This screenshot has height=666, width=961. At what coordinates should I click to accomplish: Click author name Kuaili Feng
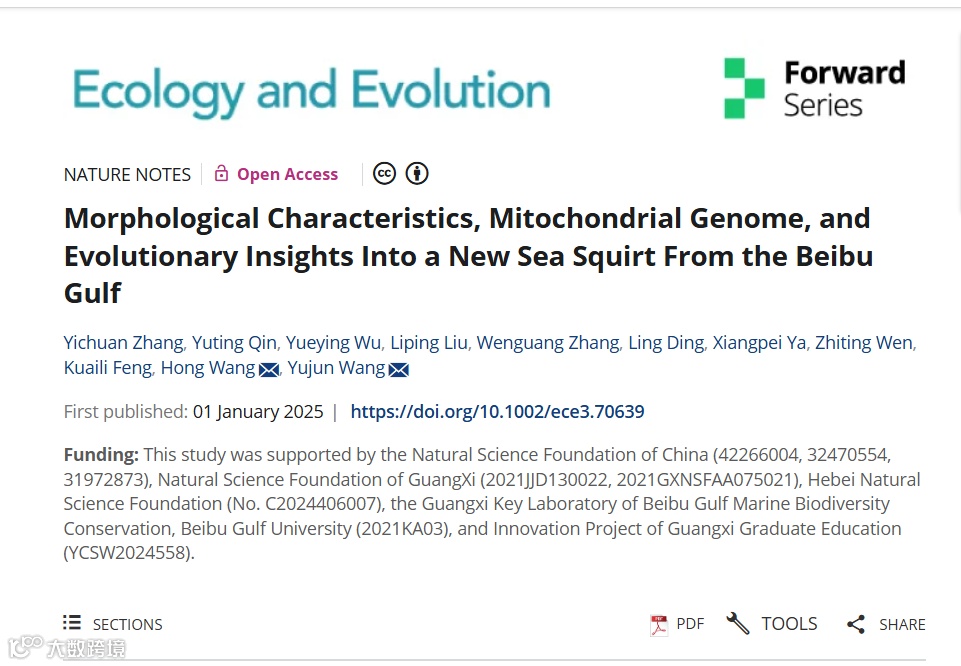[x=107, y=368]
